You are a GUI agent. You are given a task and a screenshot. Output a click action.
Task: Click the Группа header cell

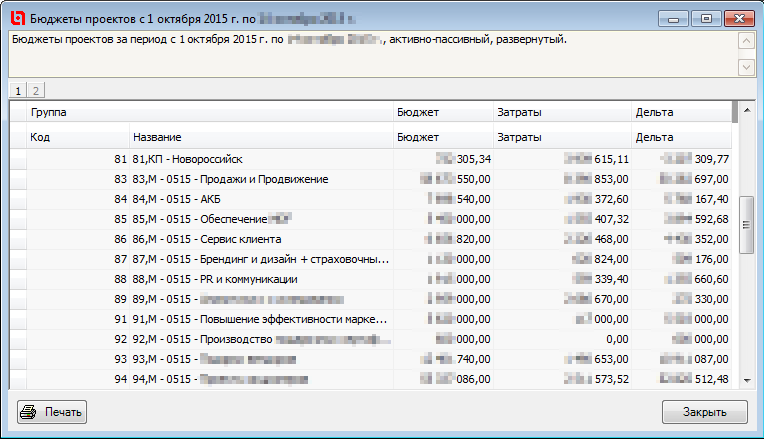200,112
